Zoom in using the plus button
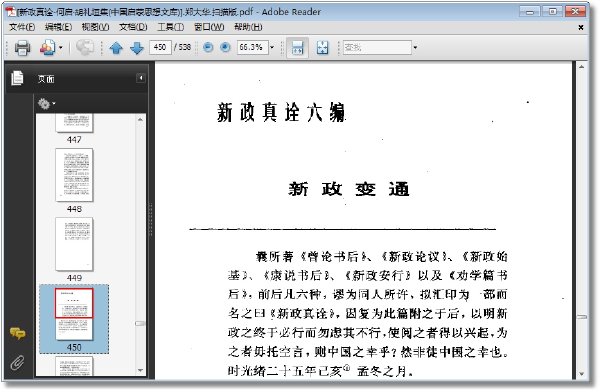 click(225, 47)
